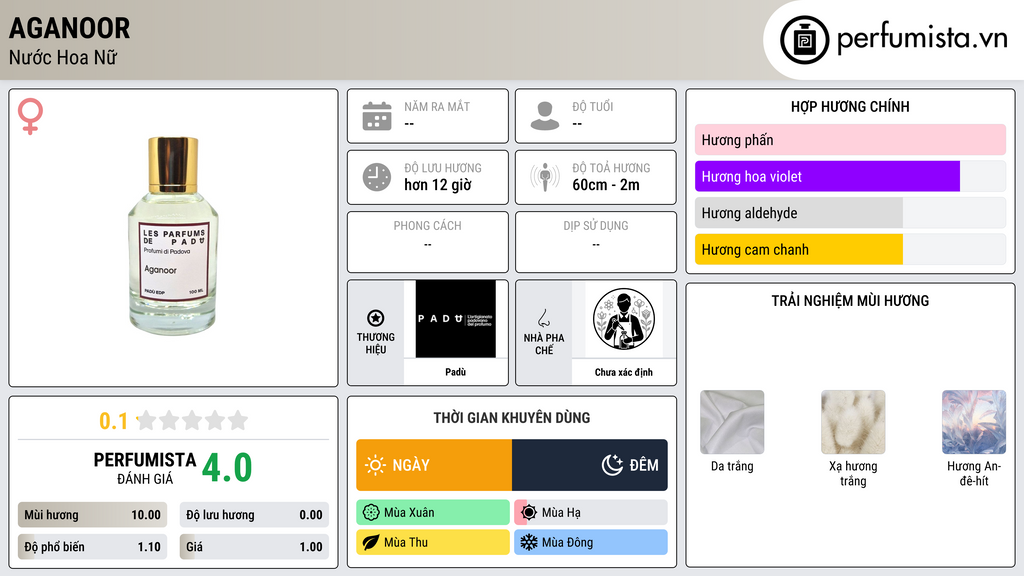1024x576 pixels.
Task: Click the flower icon for Mùa Xuân
Action: pyautogui.click(x=371, y=513)
